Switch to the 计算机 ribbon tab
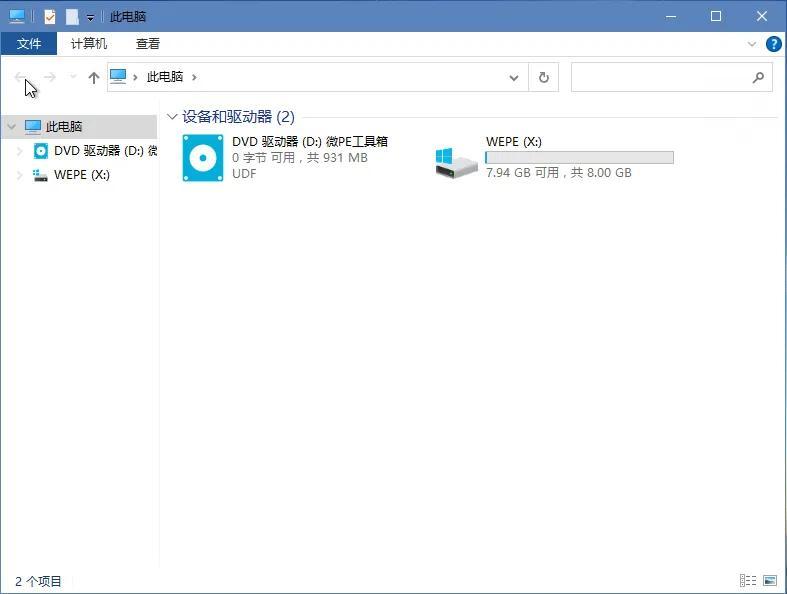 click(89, 44)
